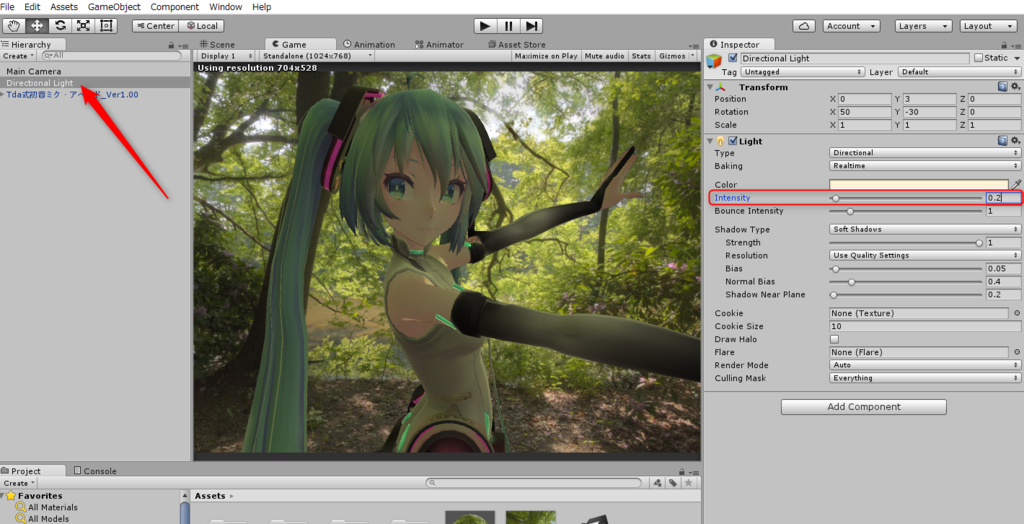1024x524 pixels.
Task: Open Light component gear menu
Action: point(1016,140)
